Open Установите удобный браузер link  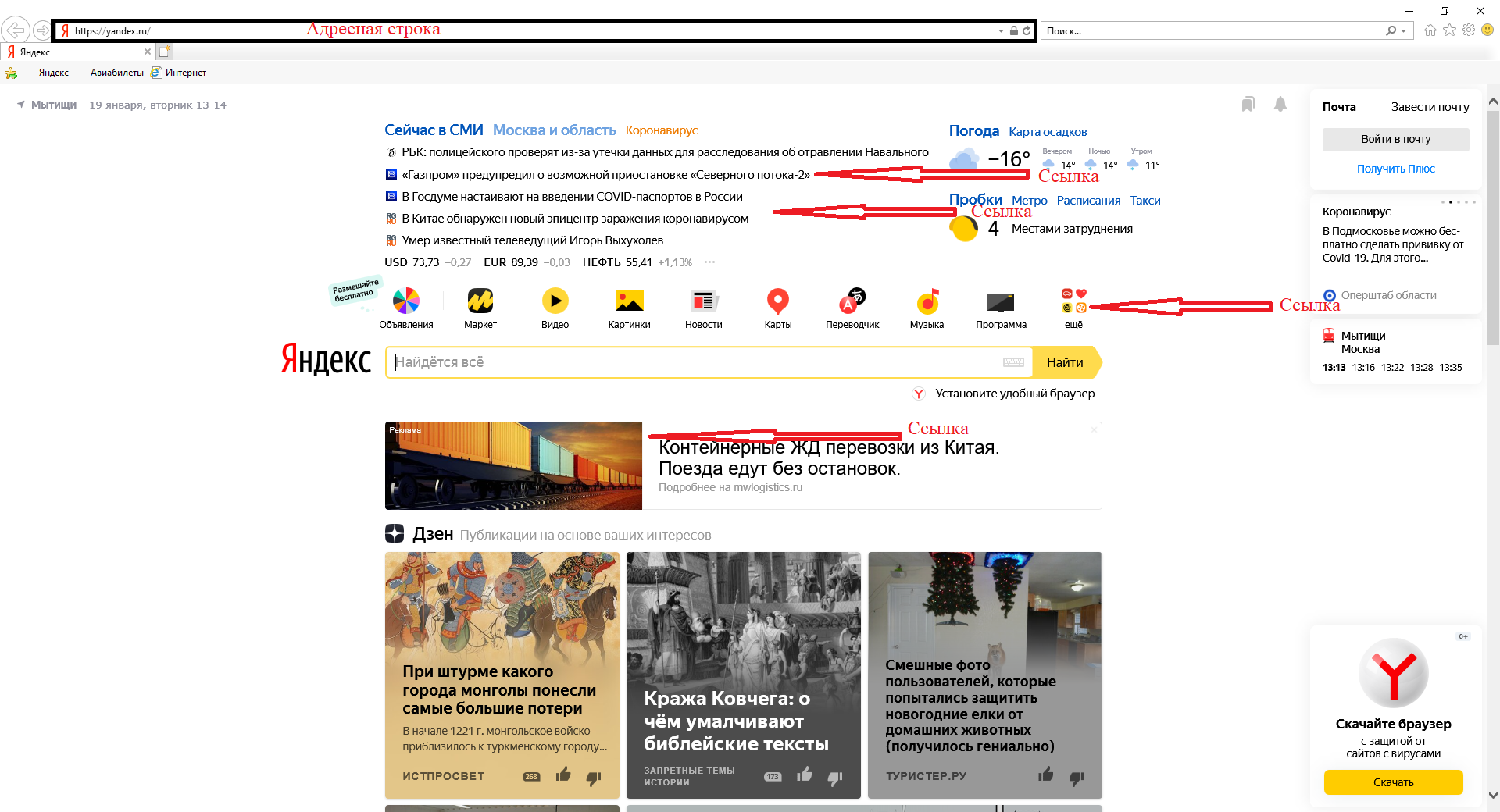tap(1015, 394)
